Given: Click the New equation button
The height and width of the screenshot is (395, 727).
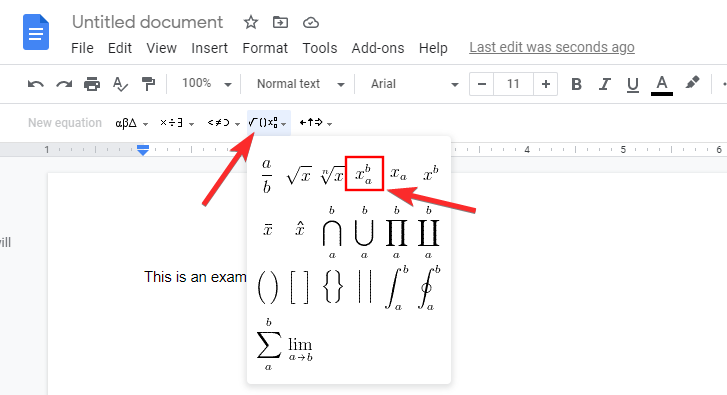Looking at the screenshot, I should (x=65, y=123).
